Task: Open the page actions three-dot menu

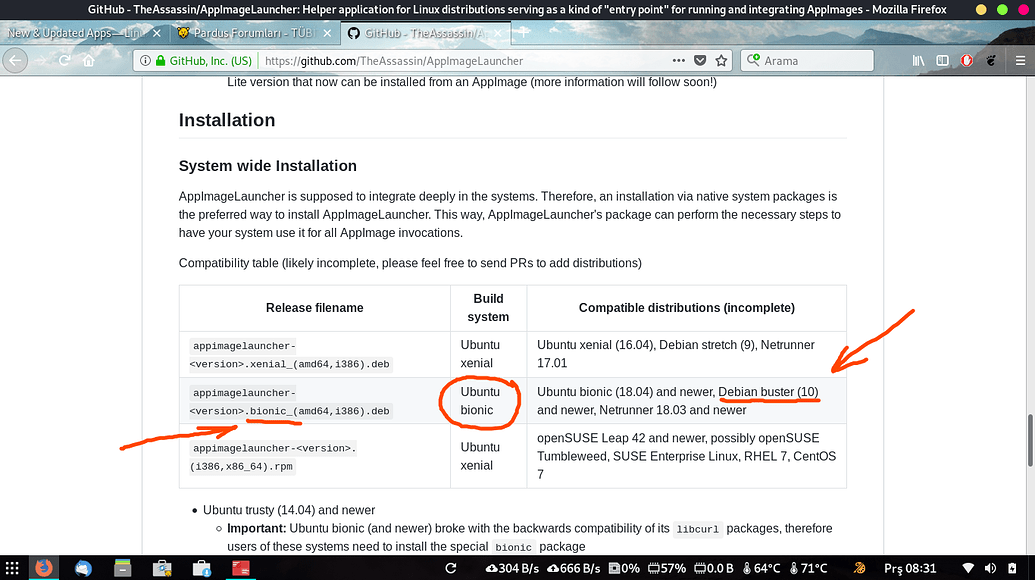Action: (677, 60)
